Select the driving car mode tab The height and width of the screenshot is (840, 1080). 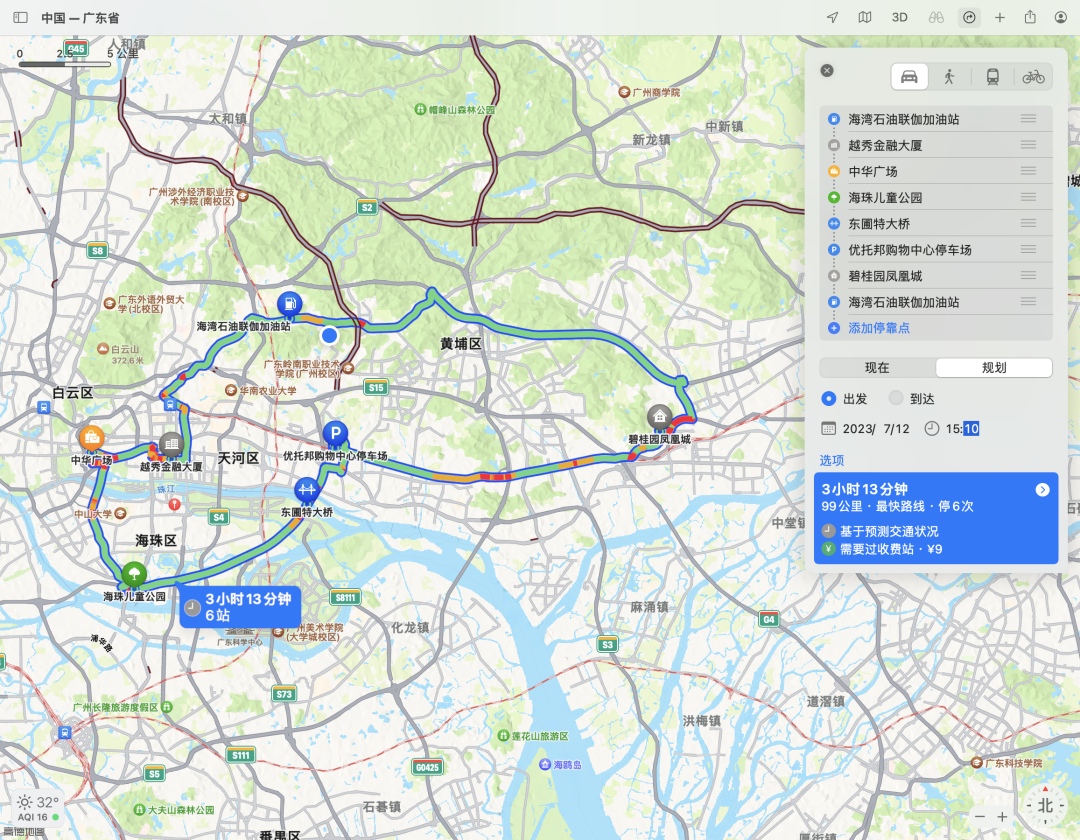point(909,76)
